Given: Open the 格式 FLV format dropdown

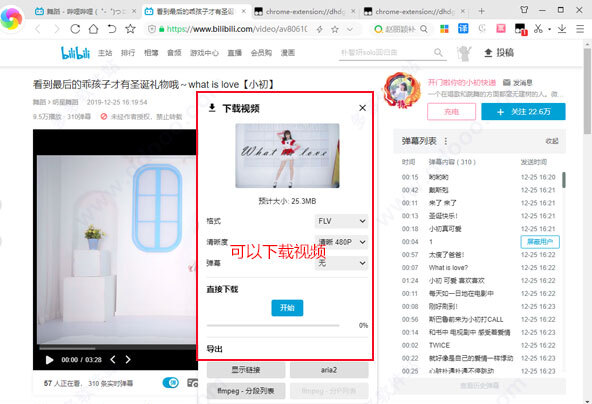Looking at the screenshot, I should coord(341,221).
